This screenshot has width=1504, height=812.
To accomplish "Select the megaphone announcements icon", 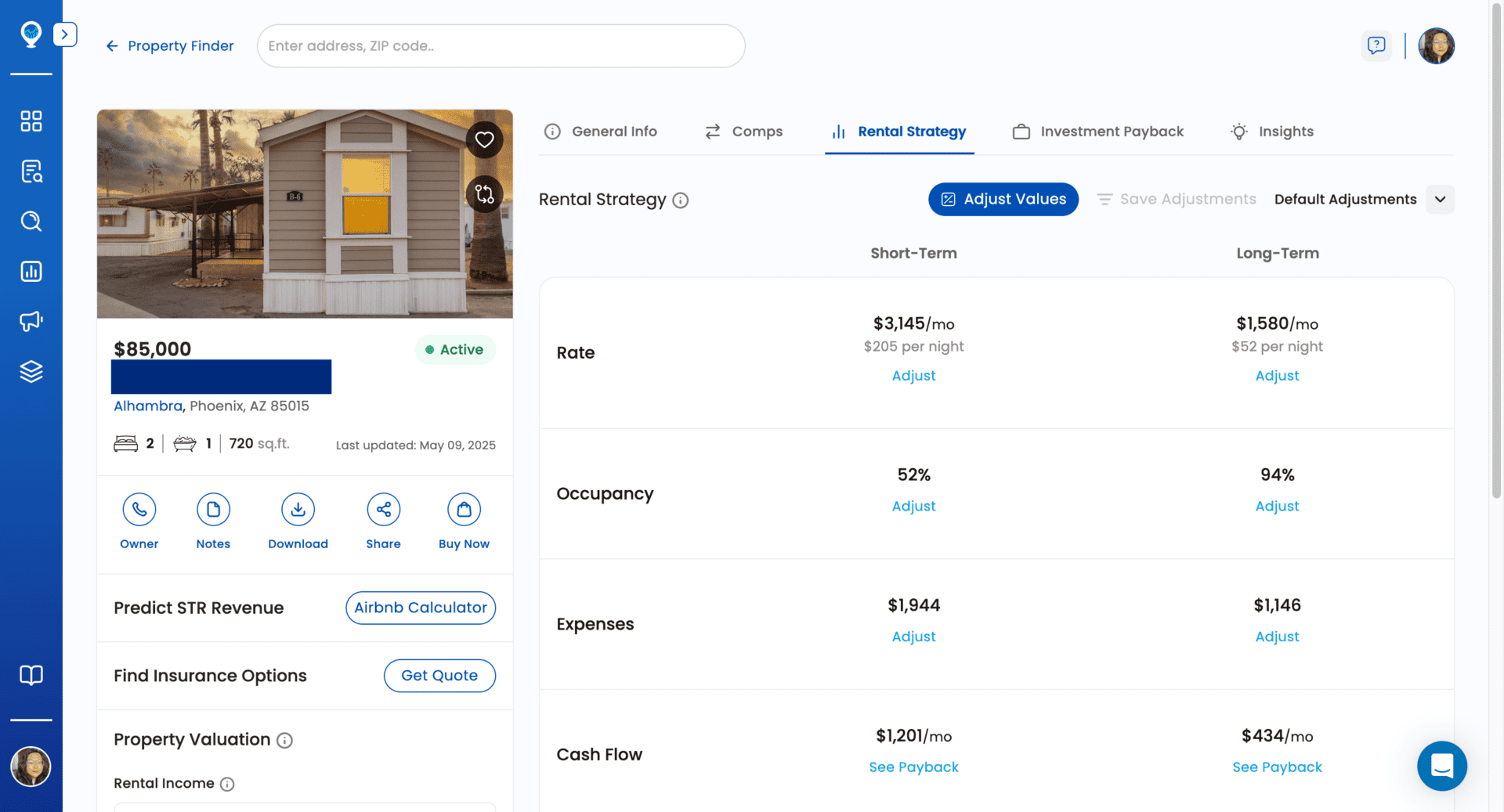I will 31,322.
